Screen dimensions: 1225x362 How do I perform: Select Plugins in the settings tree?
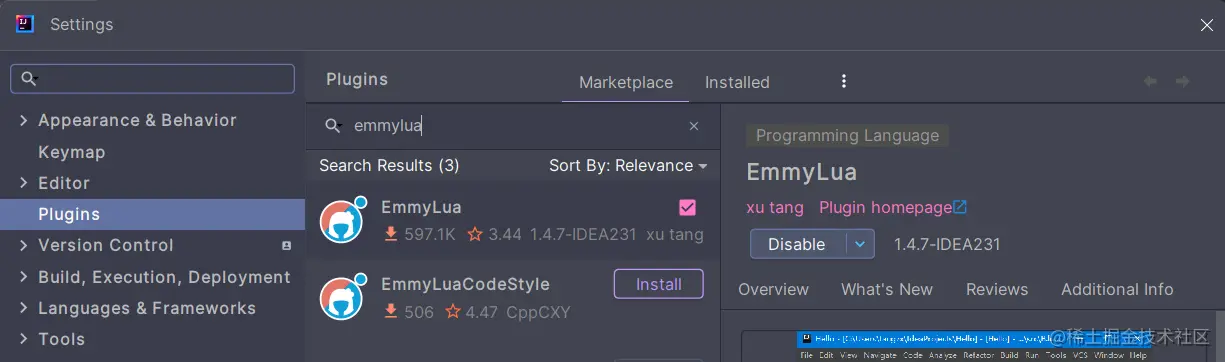pyautogui.click(x=152, y=214)
